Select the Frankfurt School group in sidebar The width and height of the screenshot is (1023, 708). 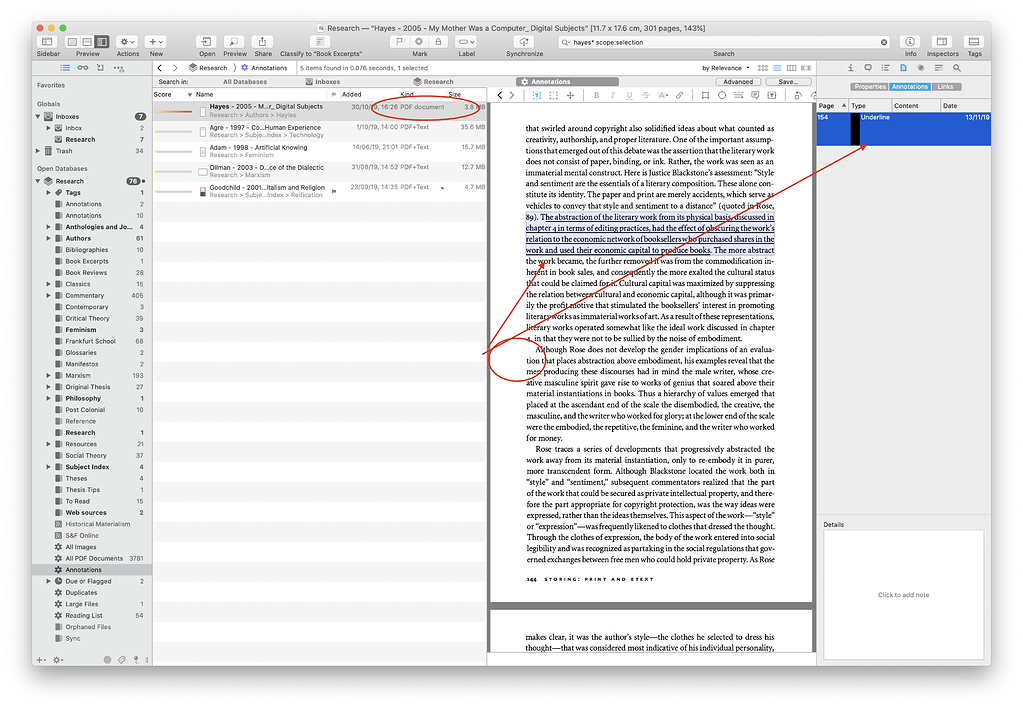pos(90,341)
